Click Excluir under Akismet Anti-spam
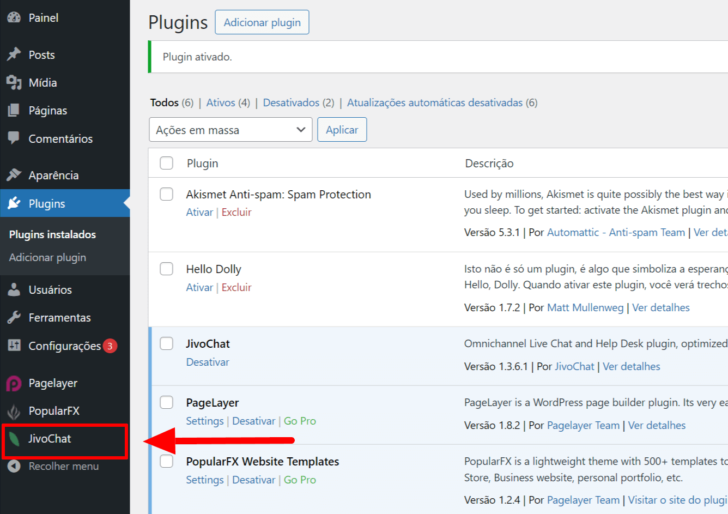The image size is (728, 514). pos(236,212)
